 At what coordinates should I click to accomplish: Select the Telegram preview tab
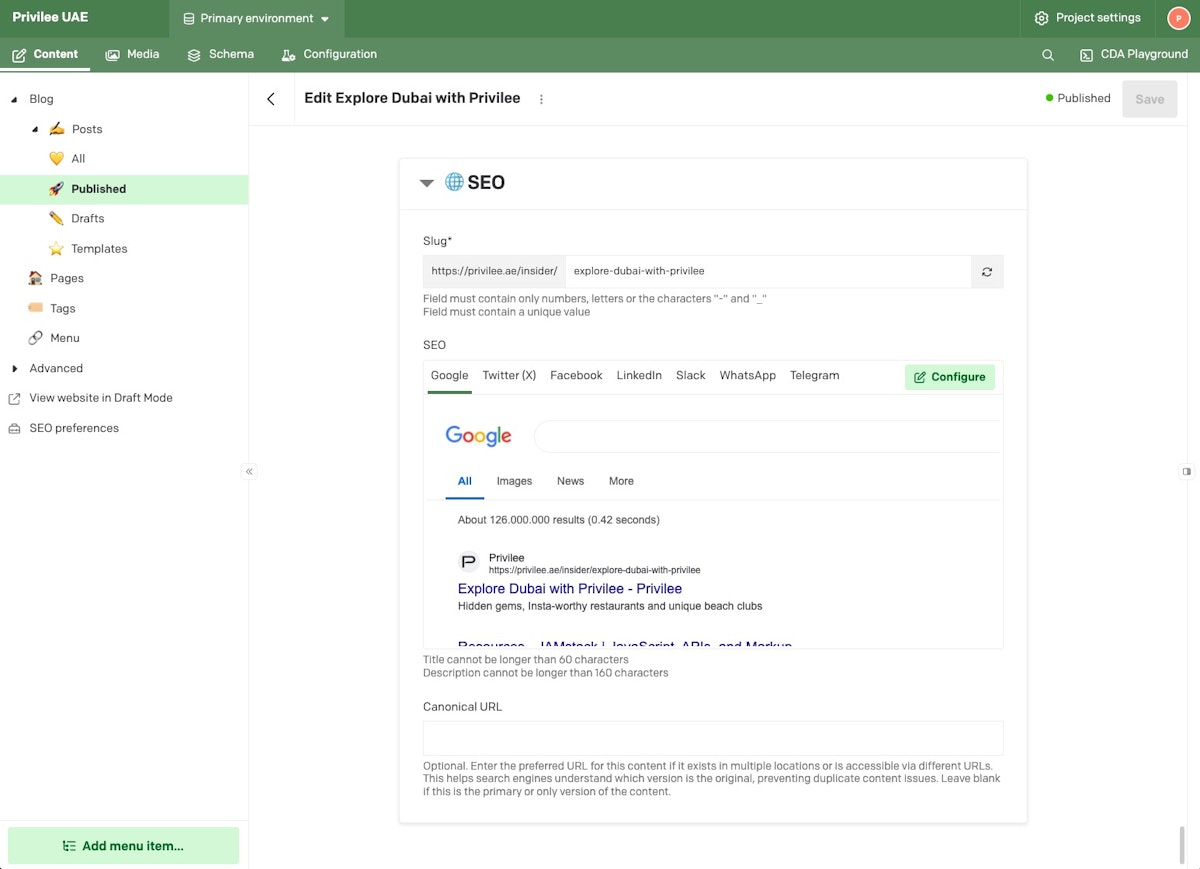[x=815, y=376]
